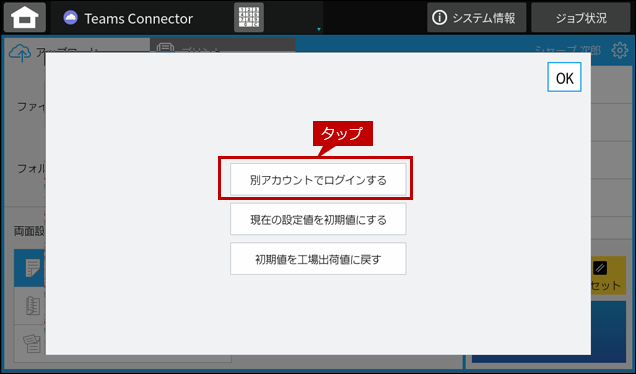Open ジョブ状況 (job status)
The image size is (636, 374).
pyautogui.click(x=580, y=18)
